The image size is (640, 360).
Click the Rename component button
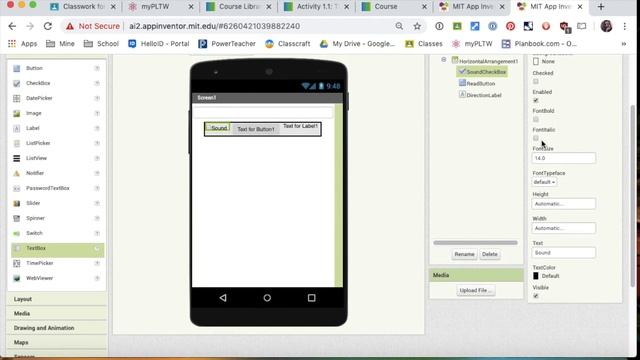pos(464,254)
